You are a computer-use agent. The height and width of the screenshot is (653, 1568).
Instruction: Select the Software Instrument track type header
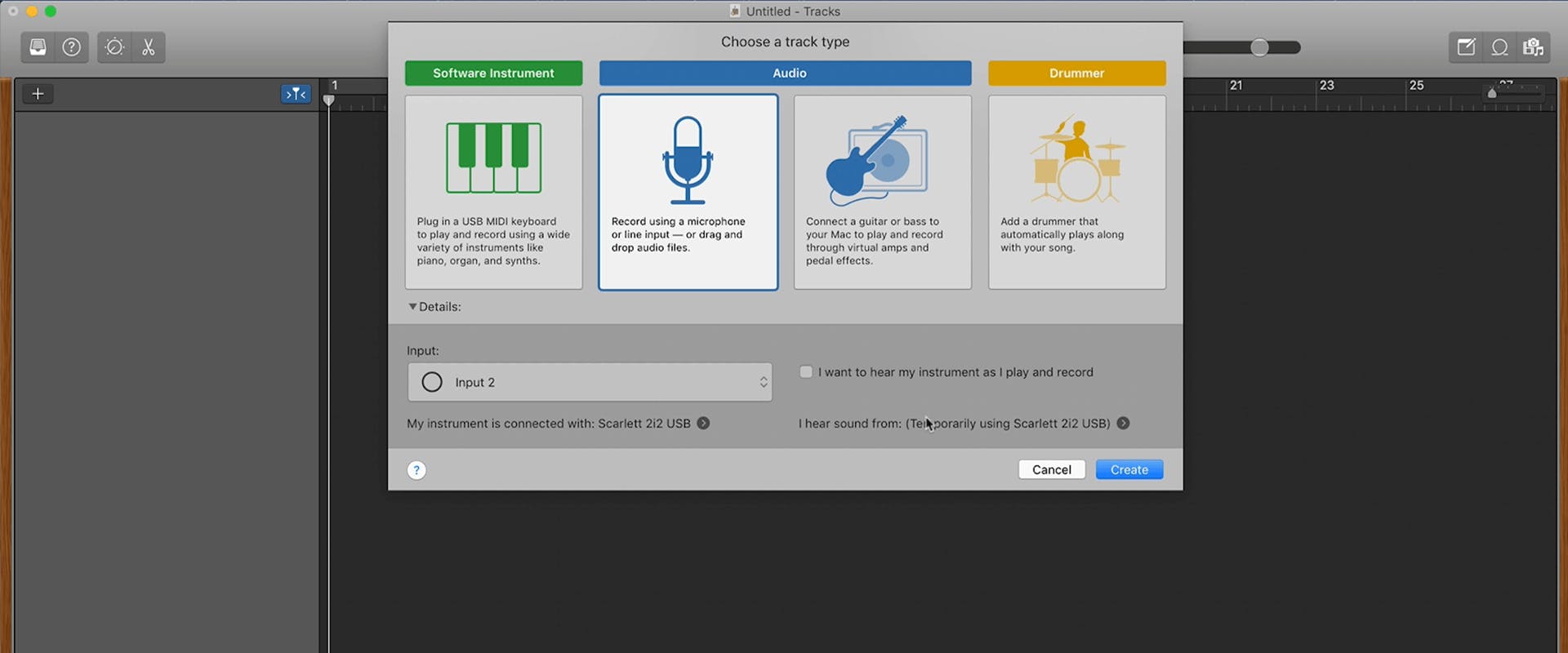[493, 73]
